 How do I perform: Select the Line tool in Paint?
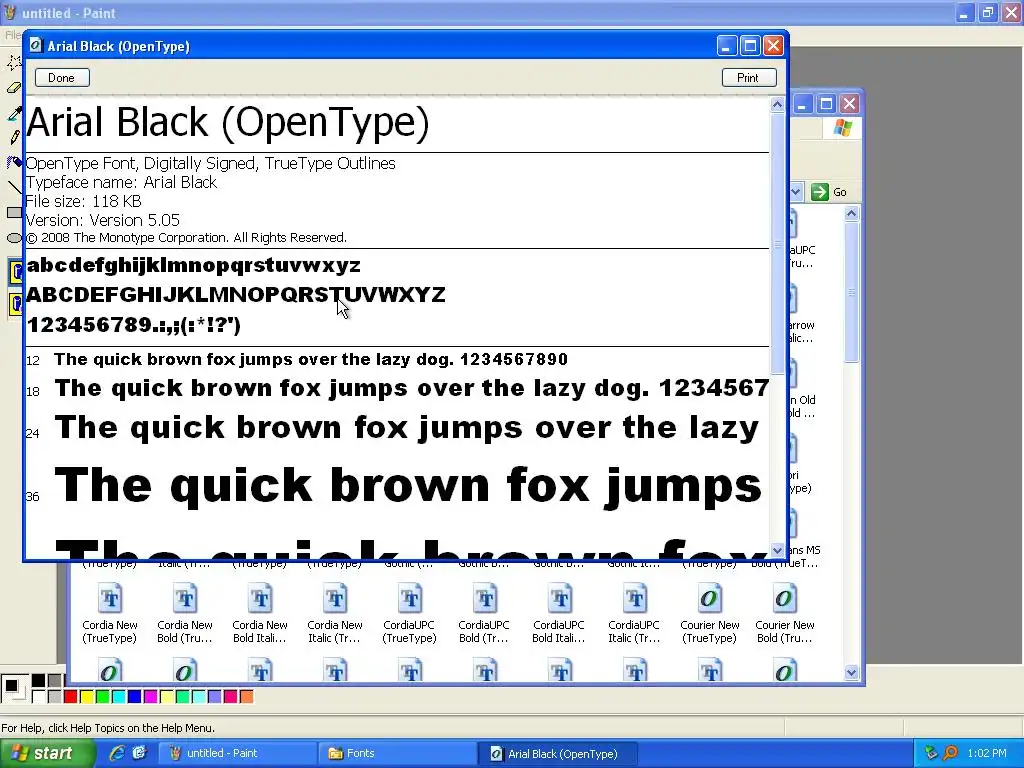click(13, 187)
